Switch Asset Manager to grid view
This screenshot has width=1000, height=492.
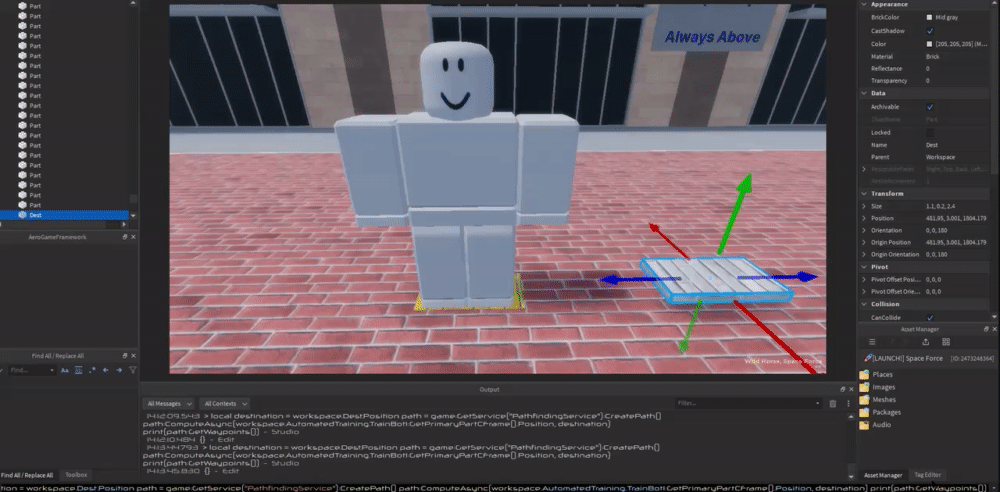[x=946, y=342]
